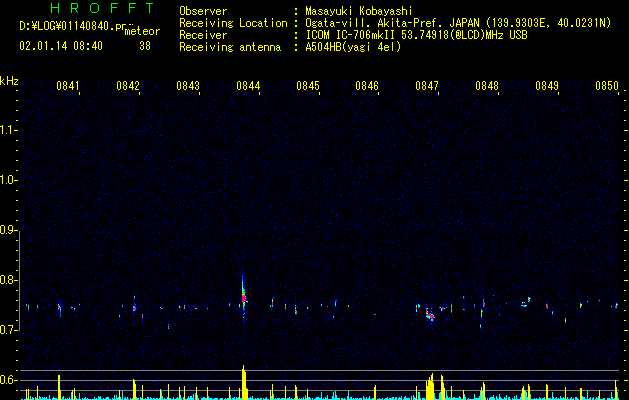The image size is (629, 400).
Task: Click the Receiving Location label
Action: [x=233, y=23]
